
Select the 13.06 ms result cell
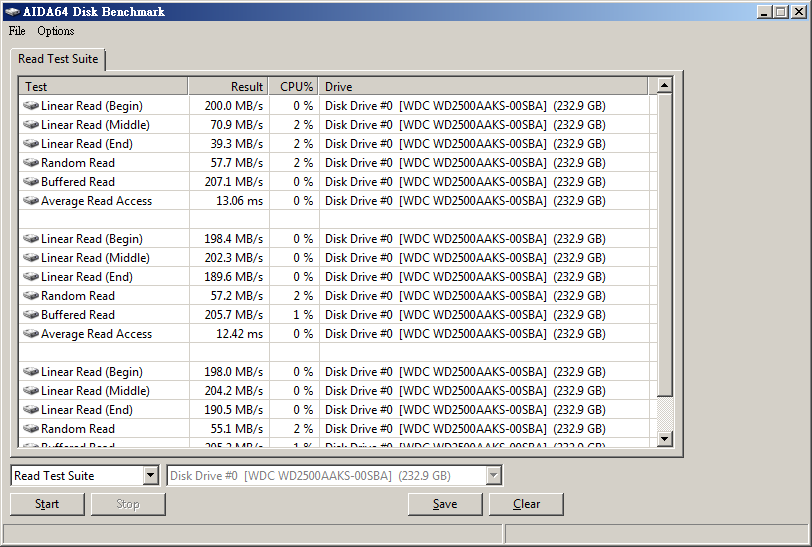click(x=228, y=200)
